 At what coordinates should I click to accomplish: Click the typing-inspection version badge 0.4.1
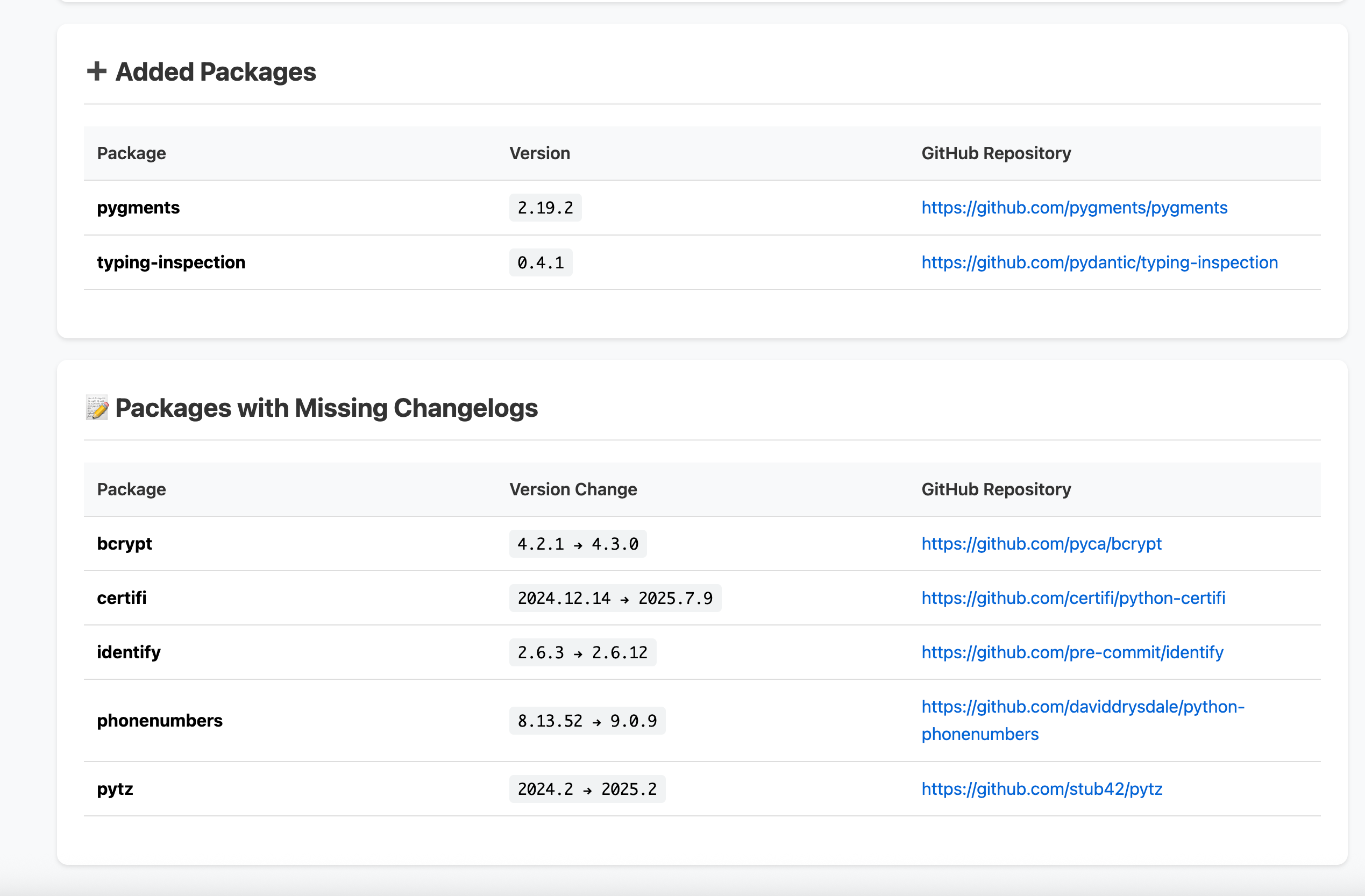[x=541, y=262]
